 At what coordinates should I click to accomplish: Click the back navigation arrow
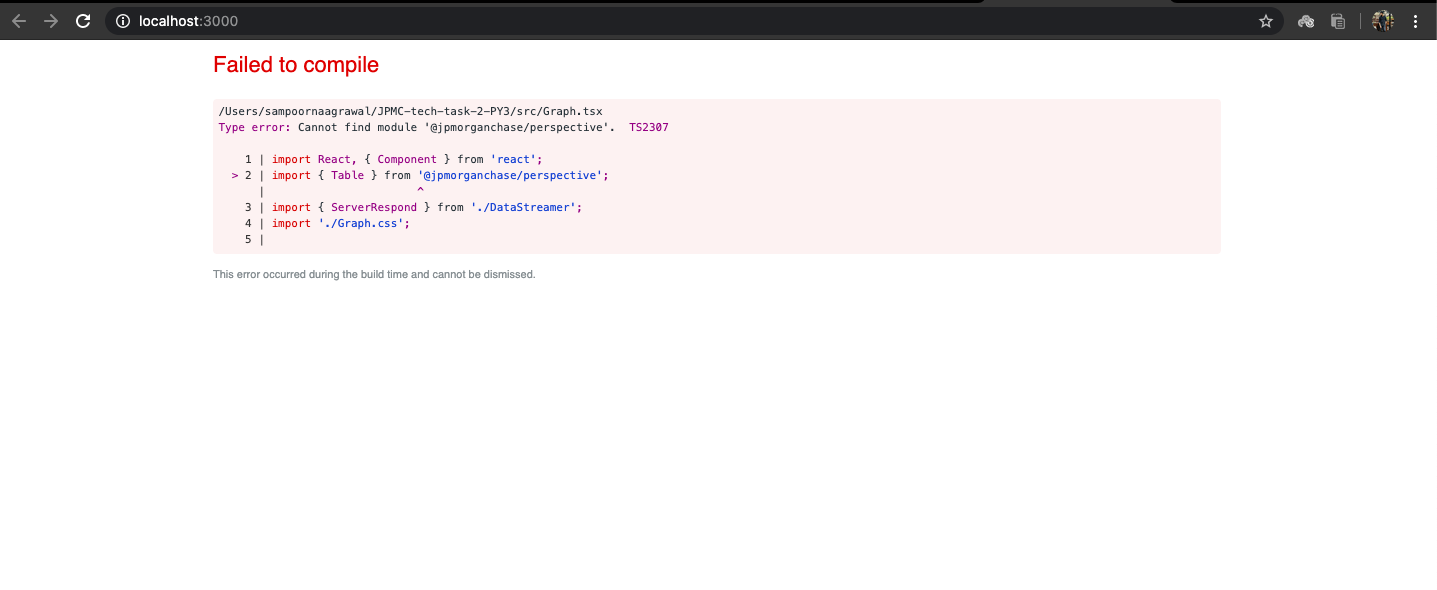point(18,20)
